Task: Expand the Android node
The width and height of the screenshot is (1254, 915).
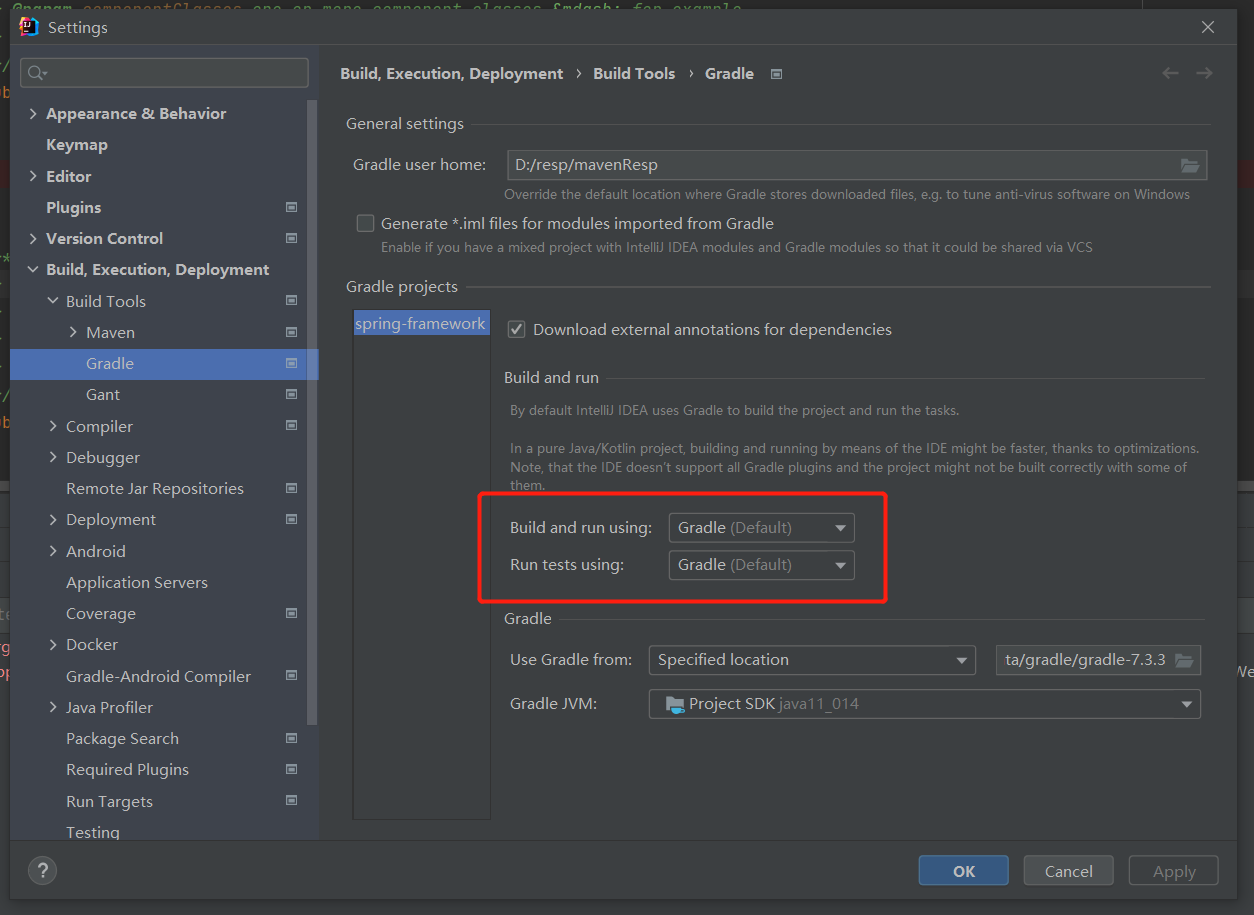Action: pyautogui.click(x=53, y=551)
